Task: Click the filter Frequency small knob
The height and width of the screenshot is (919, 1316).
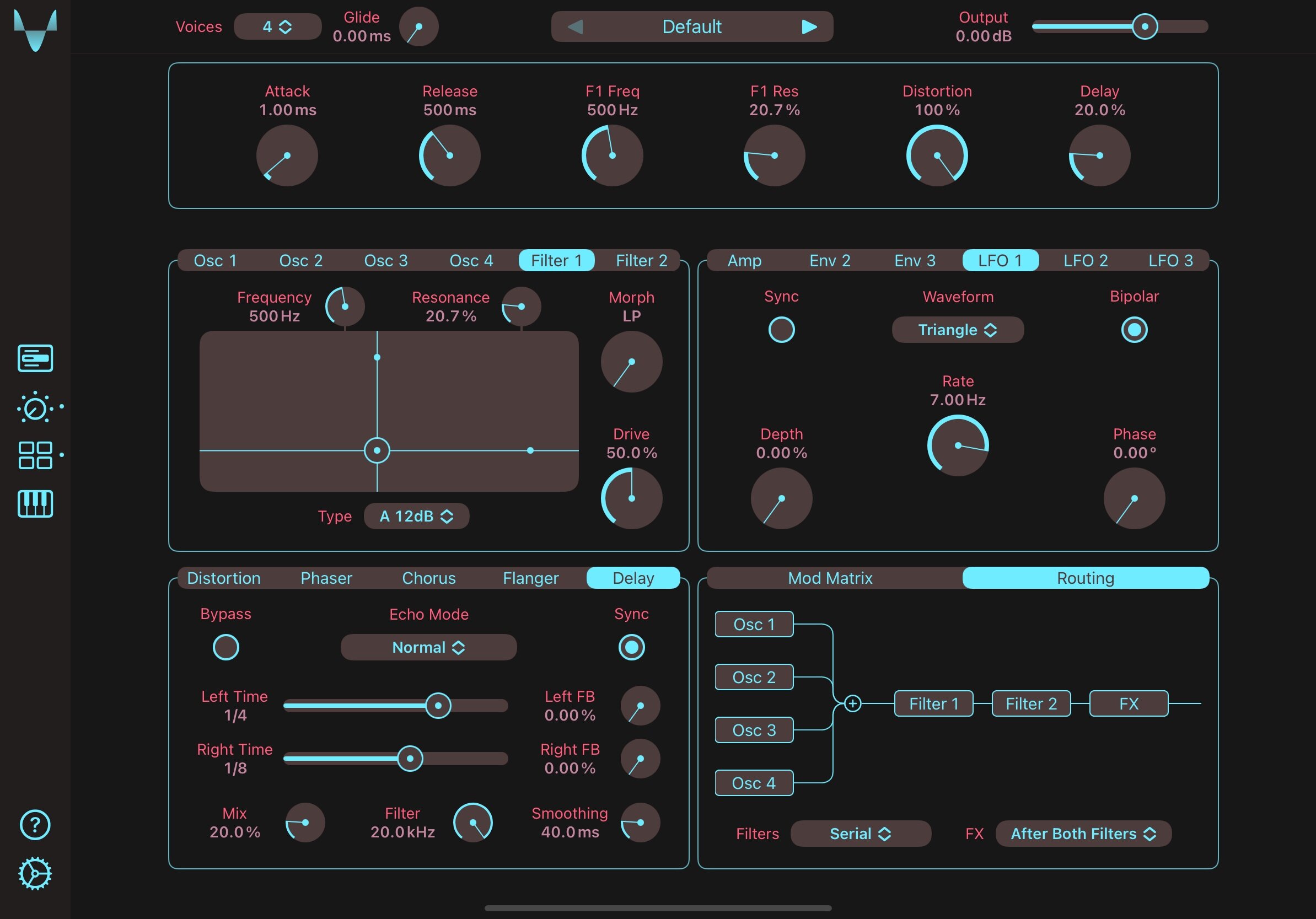Action: pos(345,307)
